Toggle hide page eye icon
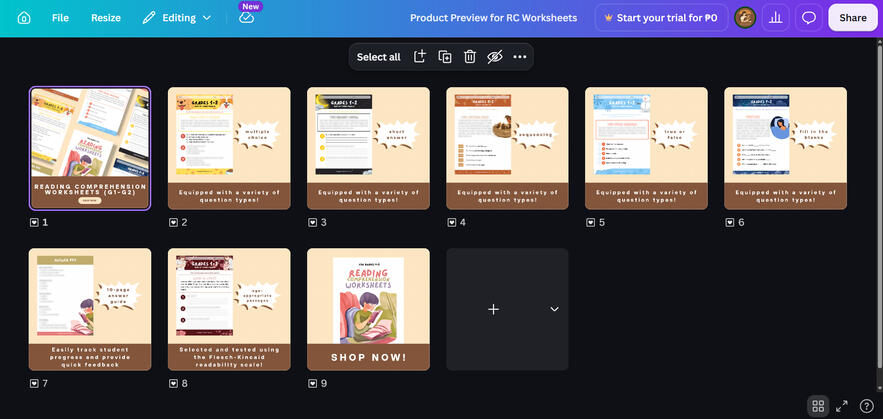The image size is (883, 419). [494, 56]
